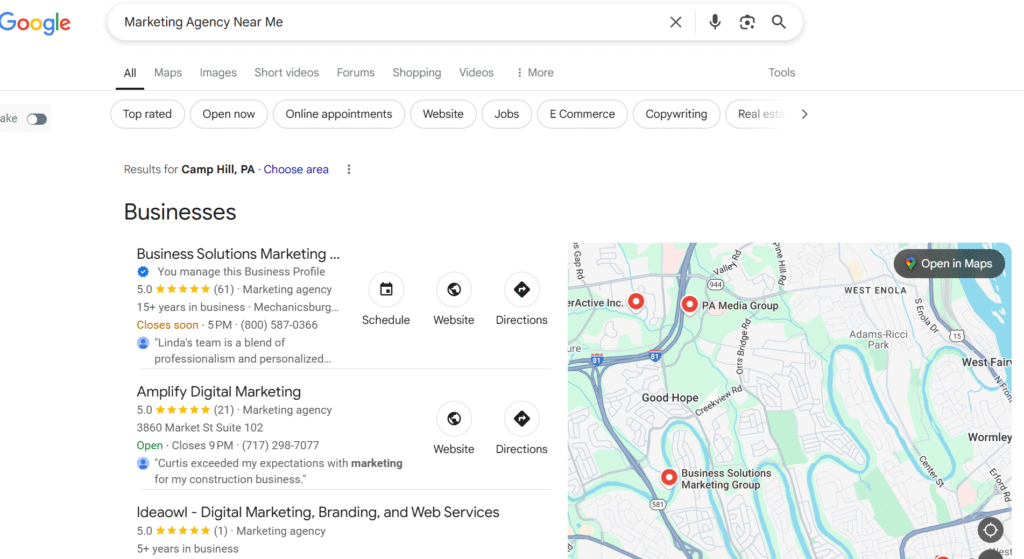Open Google Lens image search icon
The height and width of the screenshot is (559, 1024).
point(747,22)
